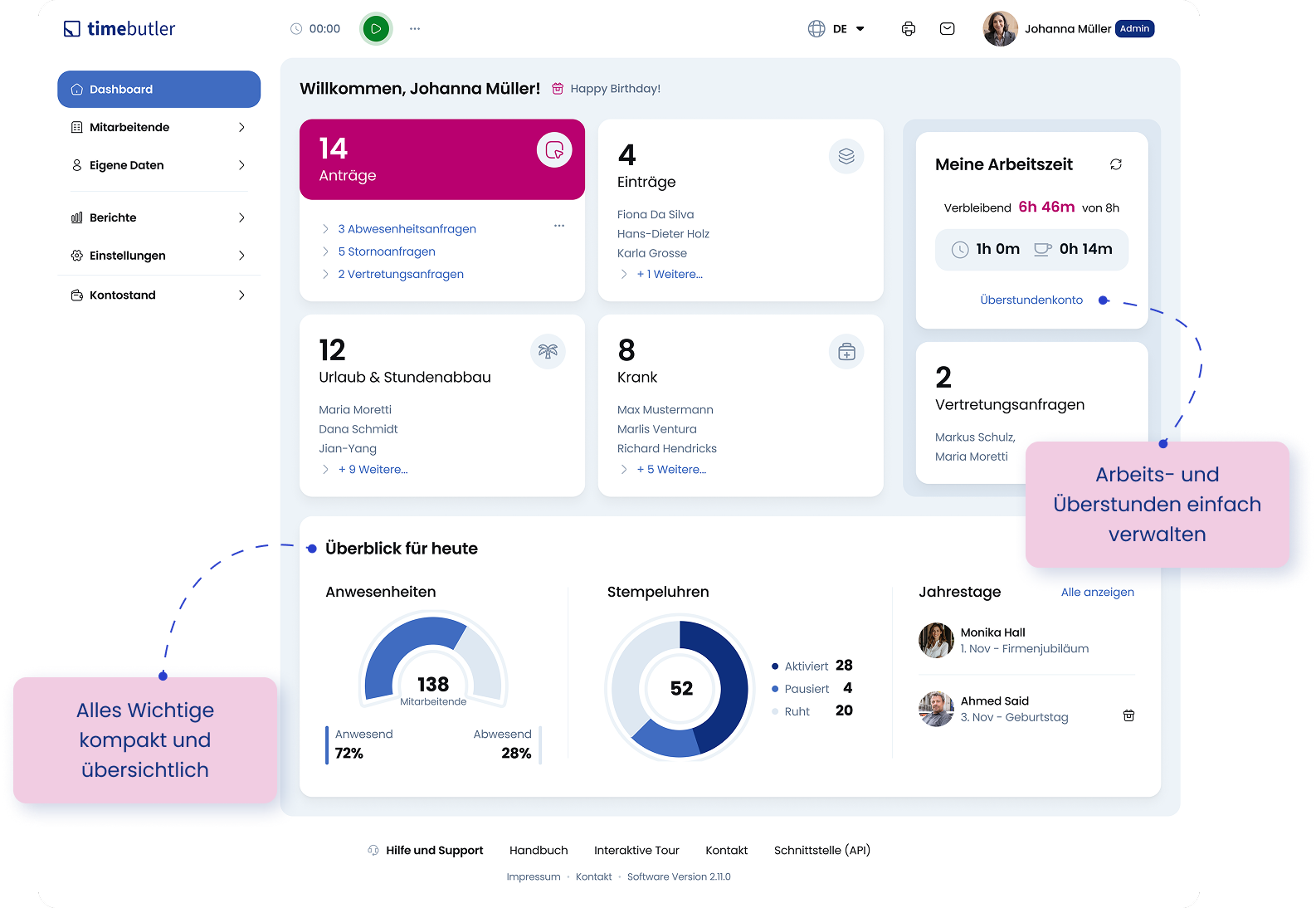Click the layers icon on Einträge card
Viewport: 1316px width, 908px height.
(x=846, y=156)
